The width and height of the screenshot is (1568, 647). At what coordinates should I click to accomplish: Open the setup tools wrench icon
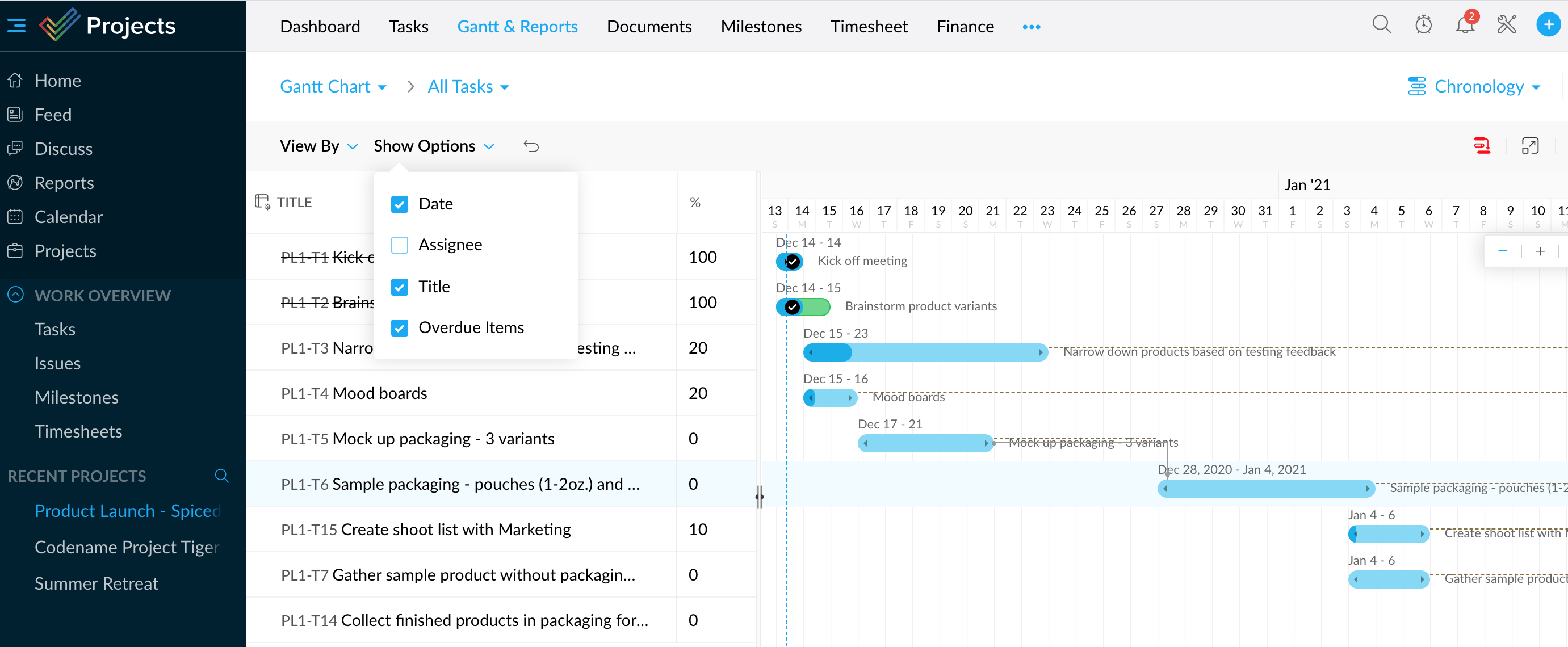pos(1507,25)
